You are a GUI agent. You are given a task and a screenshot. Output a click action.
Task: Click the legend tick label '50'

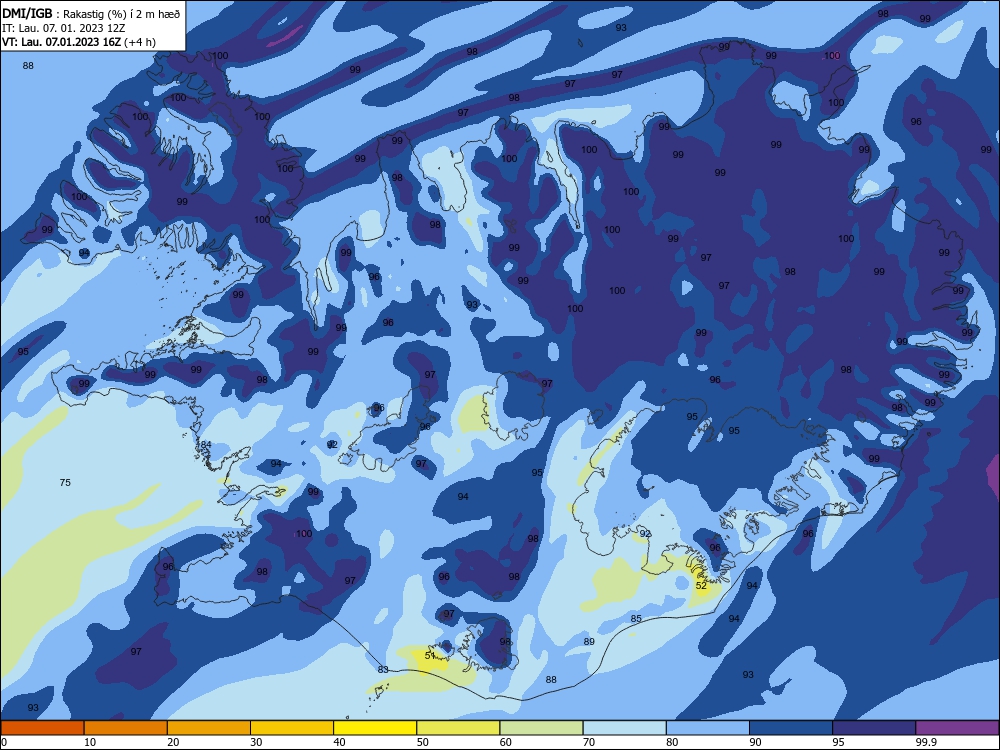[423, 742]
